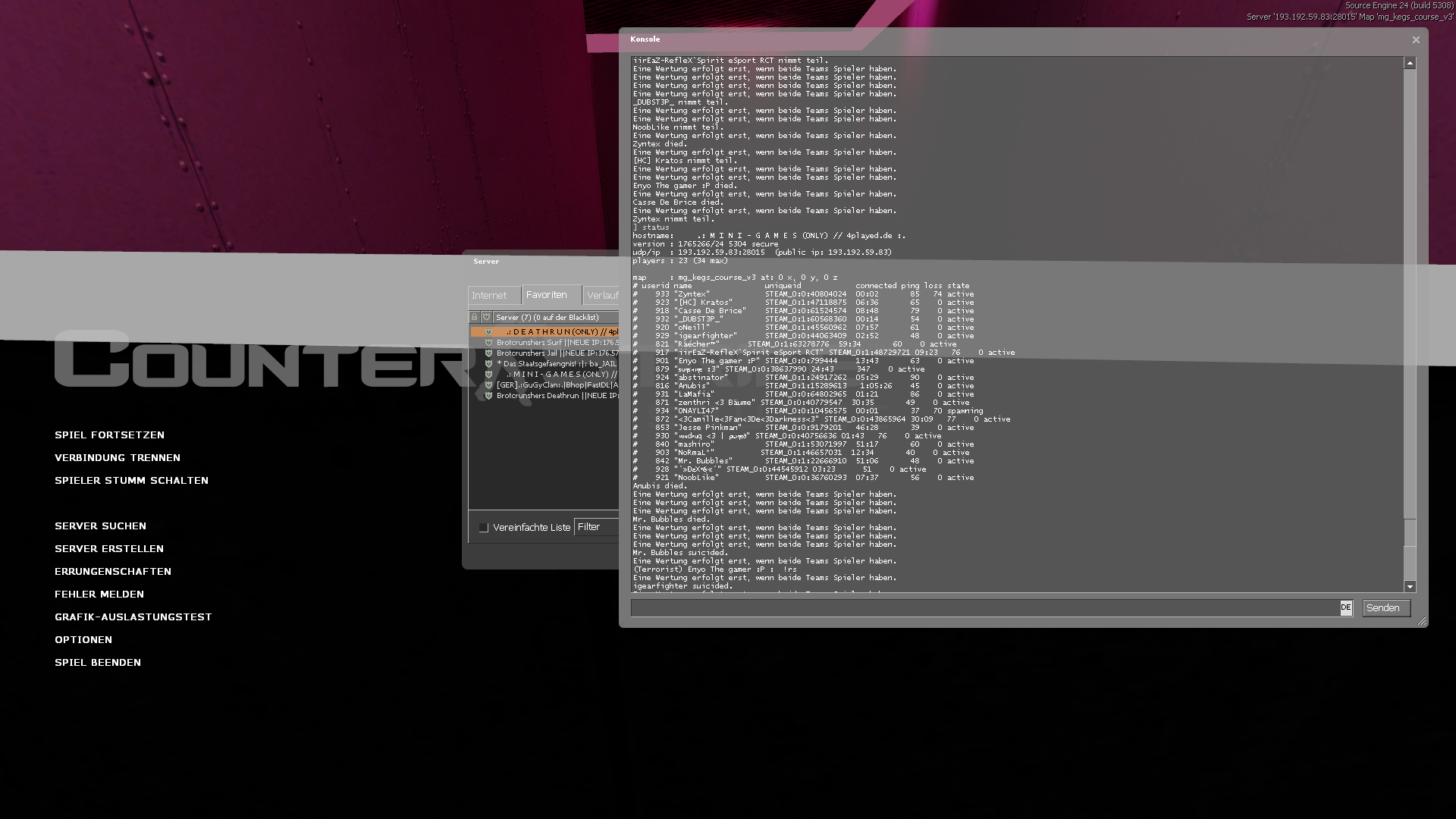The width and height of the screenshot is (1456, 819).
Task: Click Fehler melden menu entry
Action: click(99, 594)
